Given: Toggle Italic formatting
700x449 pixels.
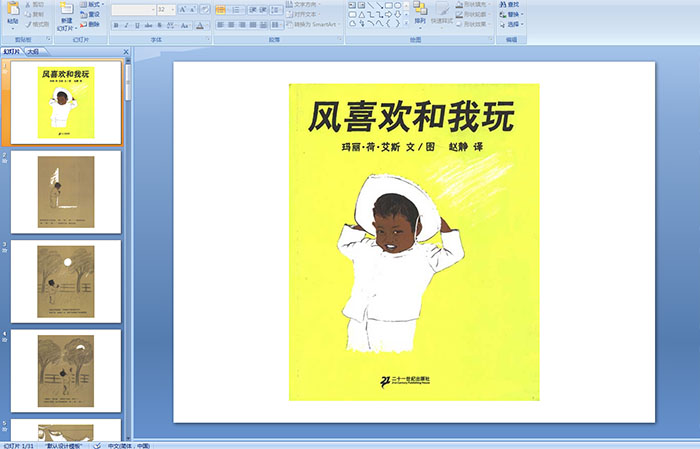Looking at the screenshot, I should [x=126, y=25].
